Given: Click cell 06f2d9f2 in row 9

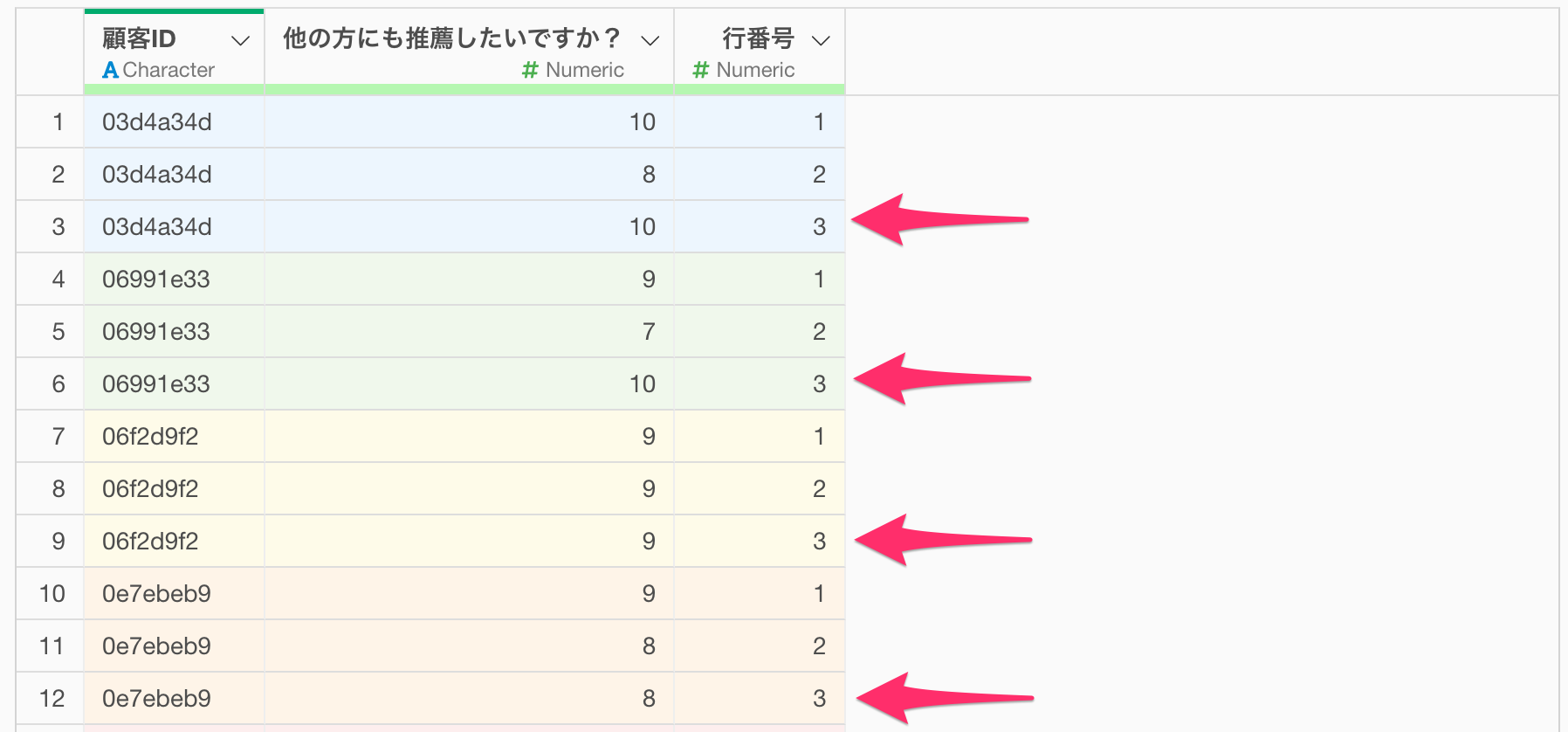Looking at the screenshot, I should coord(150,542).
